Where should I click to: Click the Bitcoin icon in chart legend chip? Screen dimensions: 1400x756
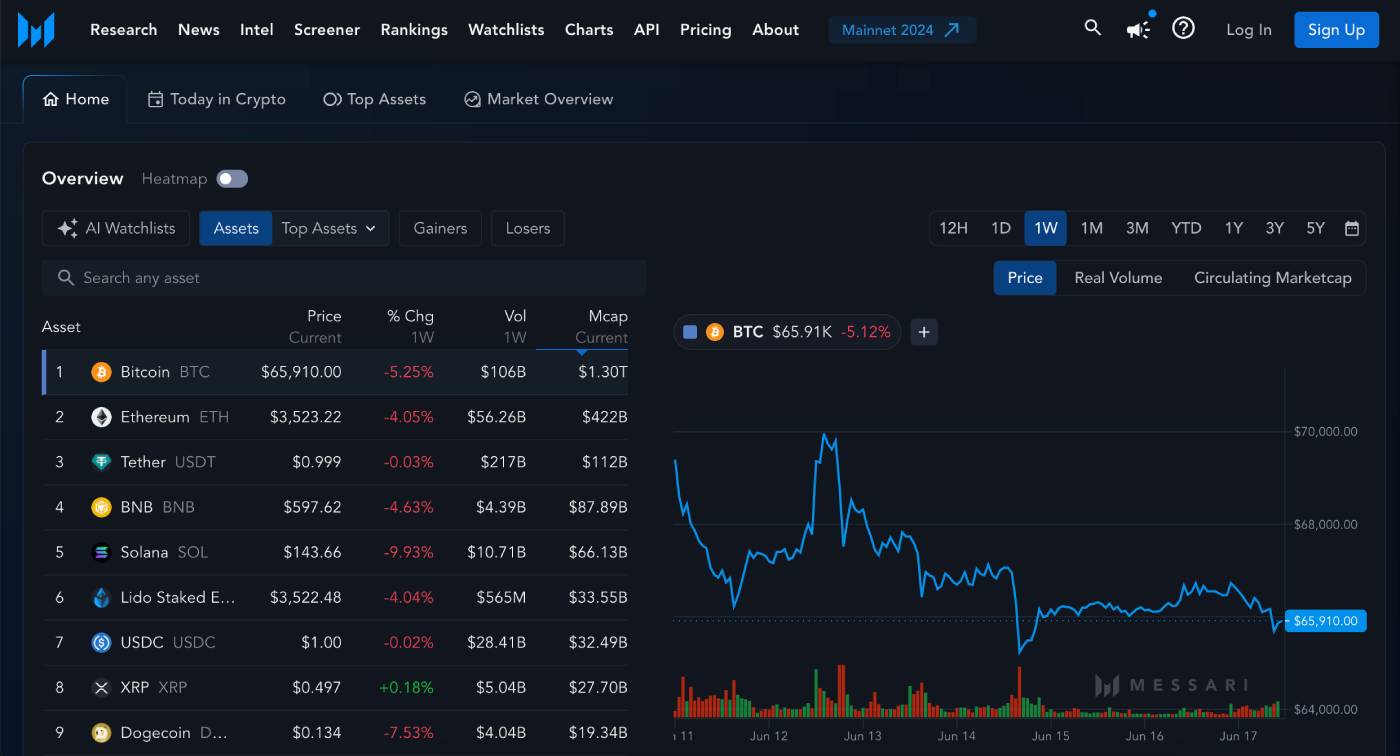(x=714, y=332)
